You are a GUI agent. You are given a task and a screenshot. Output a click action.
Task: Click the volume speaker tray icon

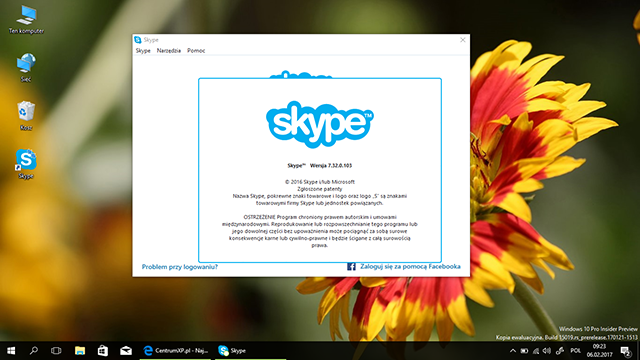coord(547,351)
